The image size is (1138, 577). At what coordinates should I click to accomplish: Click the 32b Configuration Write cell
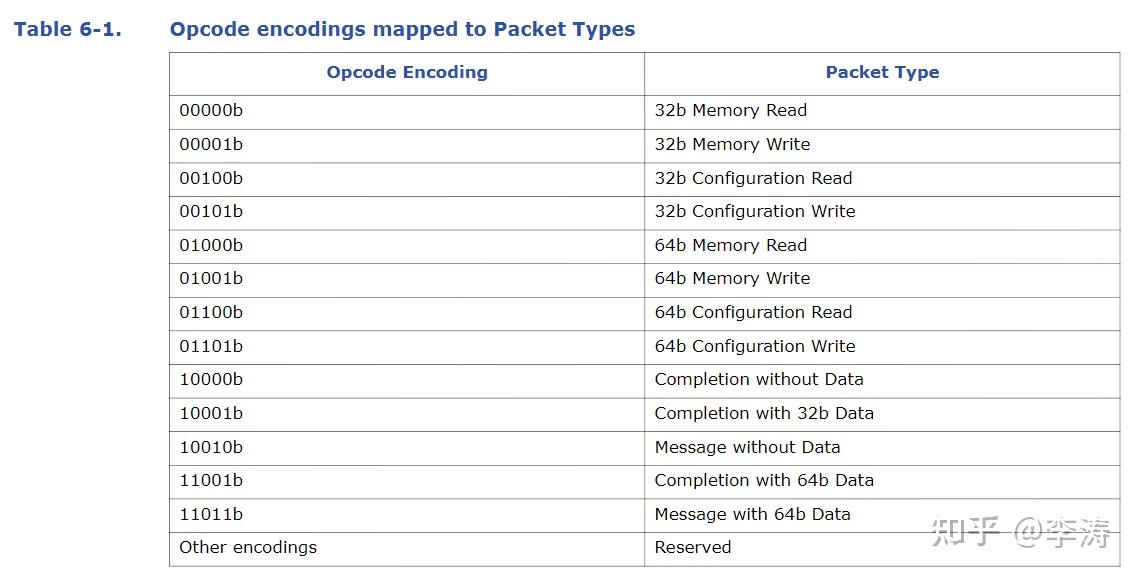coord(755,212)
